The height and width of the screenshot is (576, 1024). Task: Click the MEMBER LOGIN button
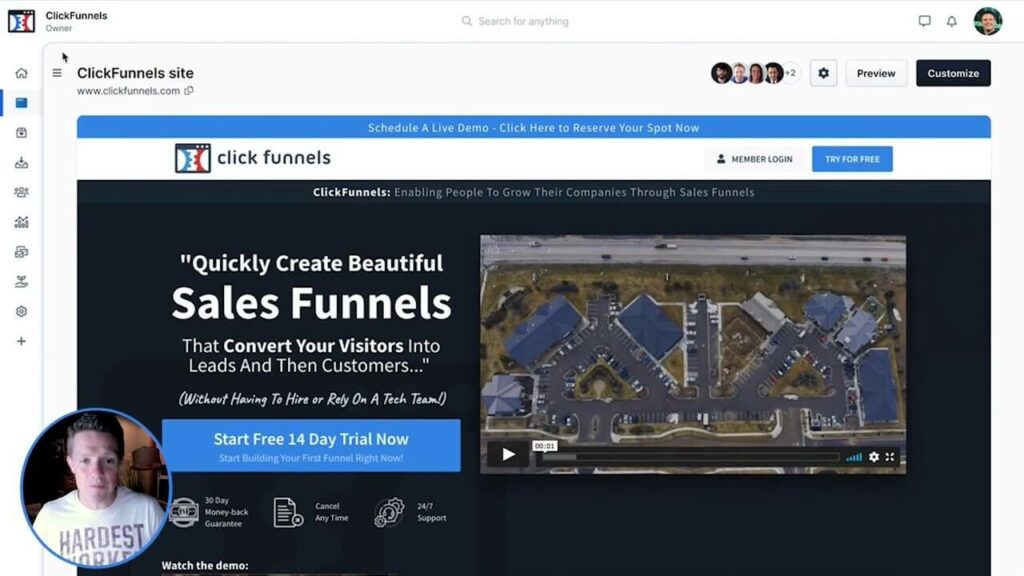coord(754,159)
